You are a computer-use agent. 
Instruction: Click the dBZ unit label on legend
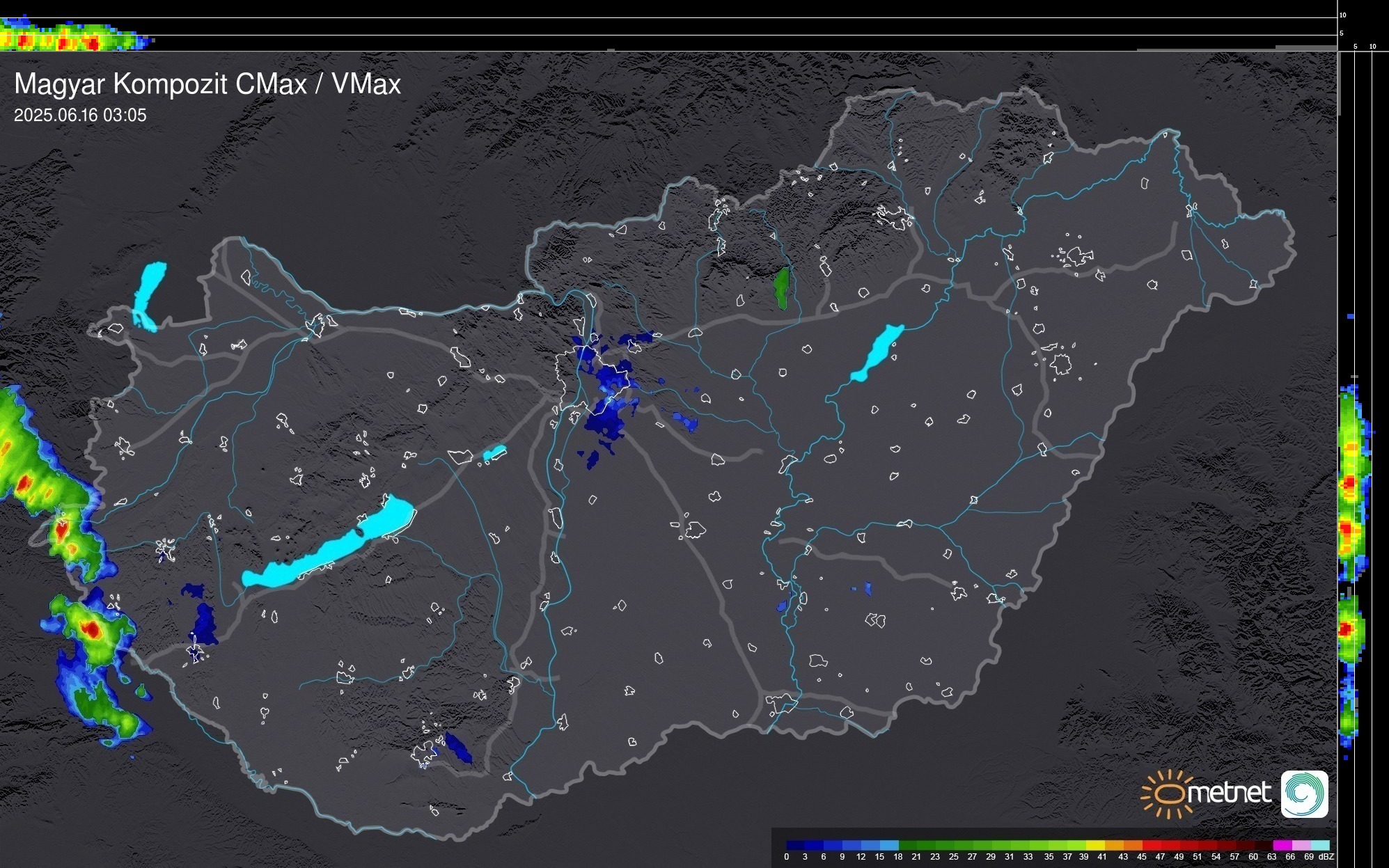tap(1326, 857)
